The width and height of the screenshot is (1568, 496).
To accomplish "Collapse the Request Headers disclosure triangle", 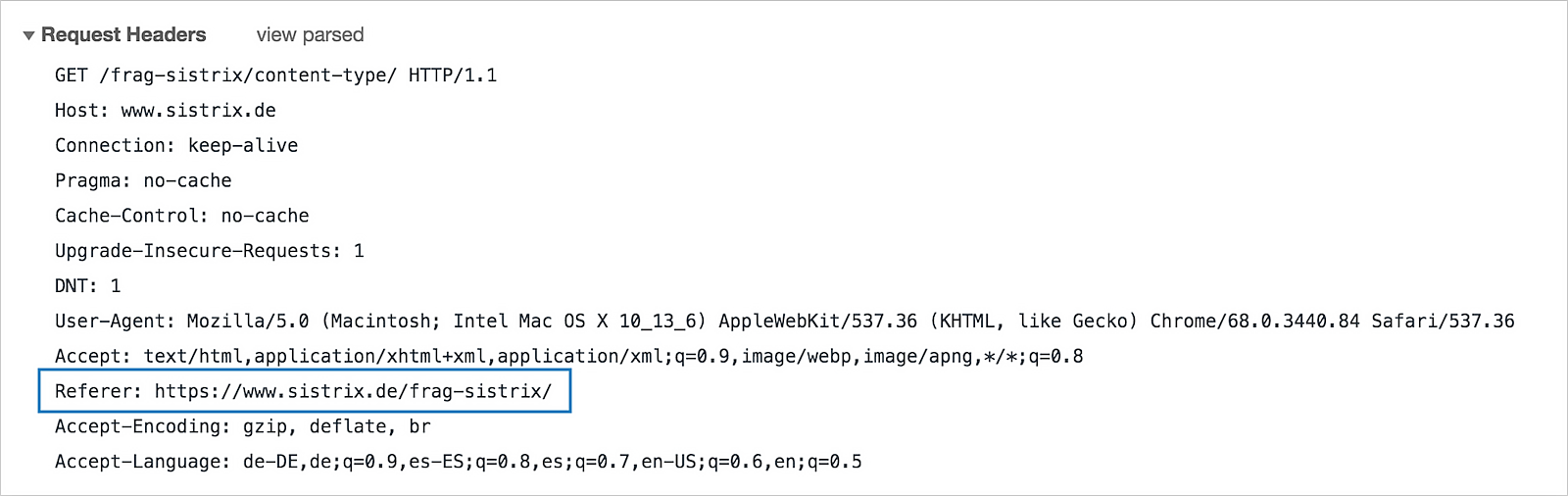I will 28,36.
